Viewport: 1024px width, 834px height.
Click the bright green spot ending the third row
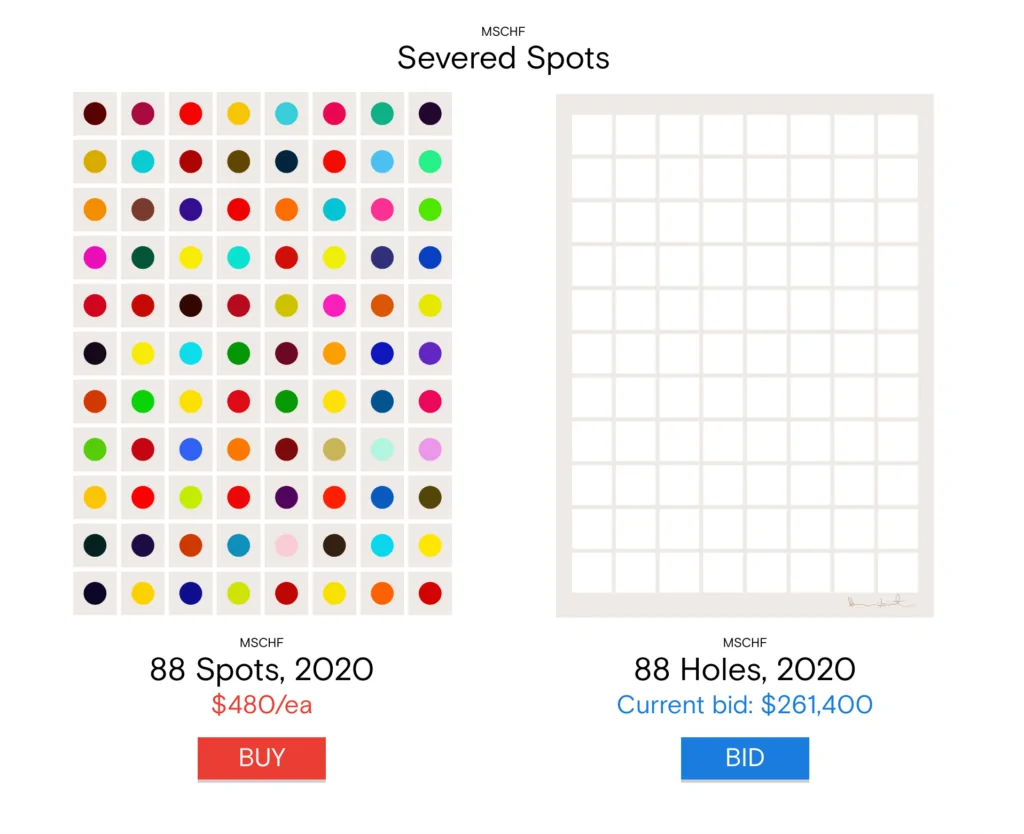430,210
